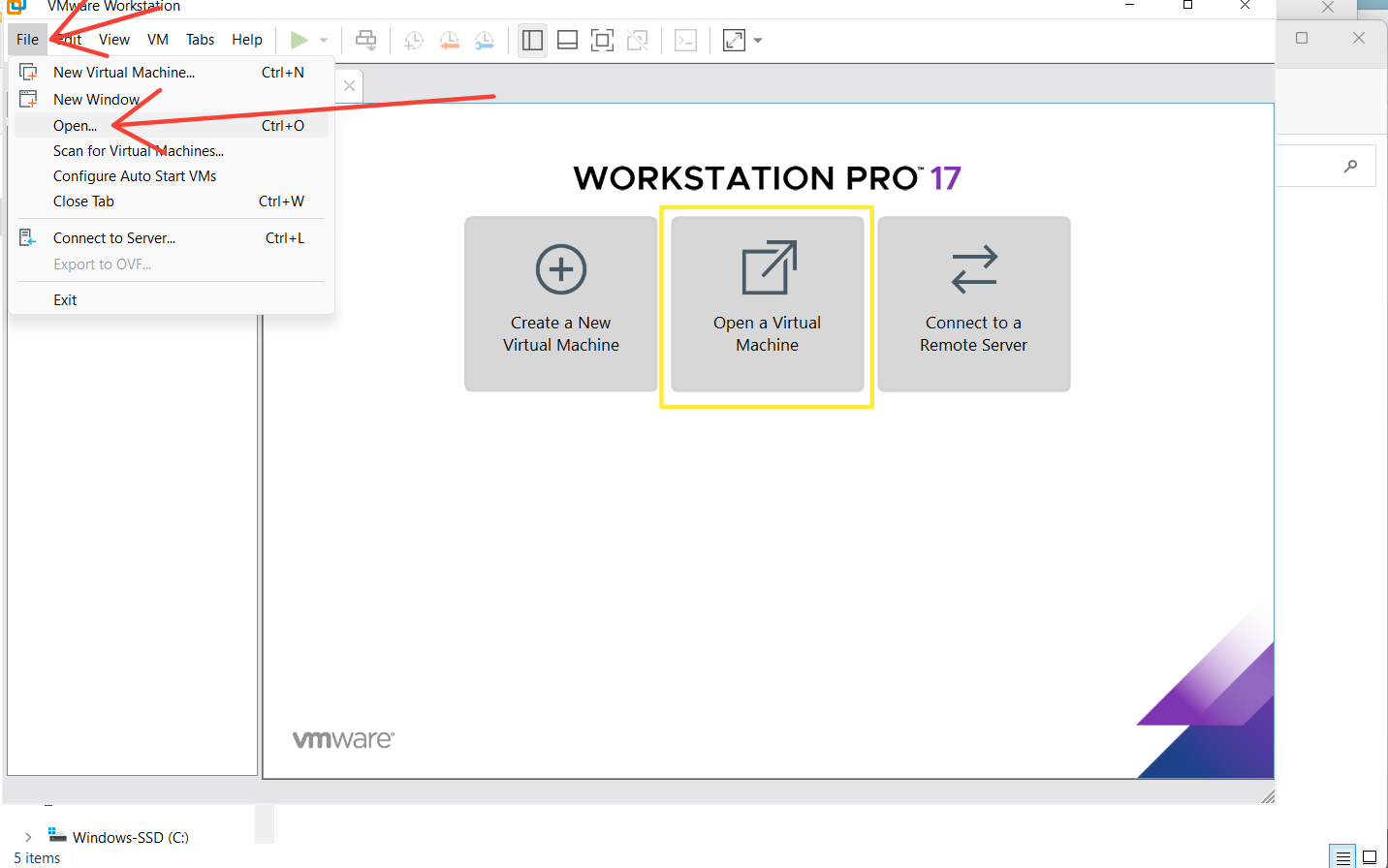The height and width of the screenshot is (868, 1388).
Task: Close the File Explorer window behind VMware
Action: click(1359, 38)
